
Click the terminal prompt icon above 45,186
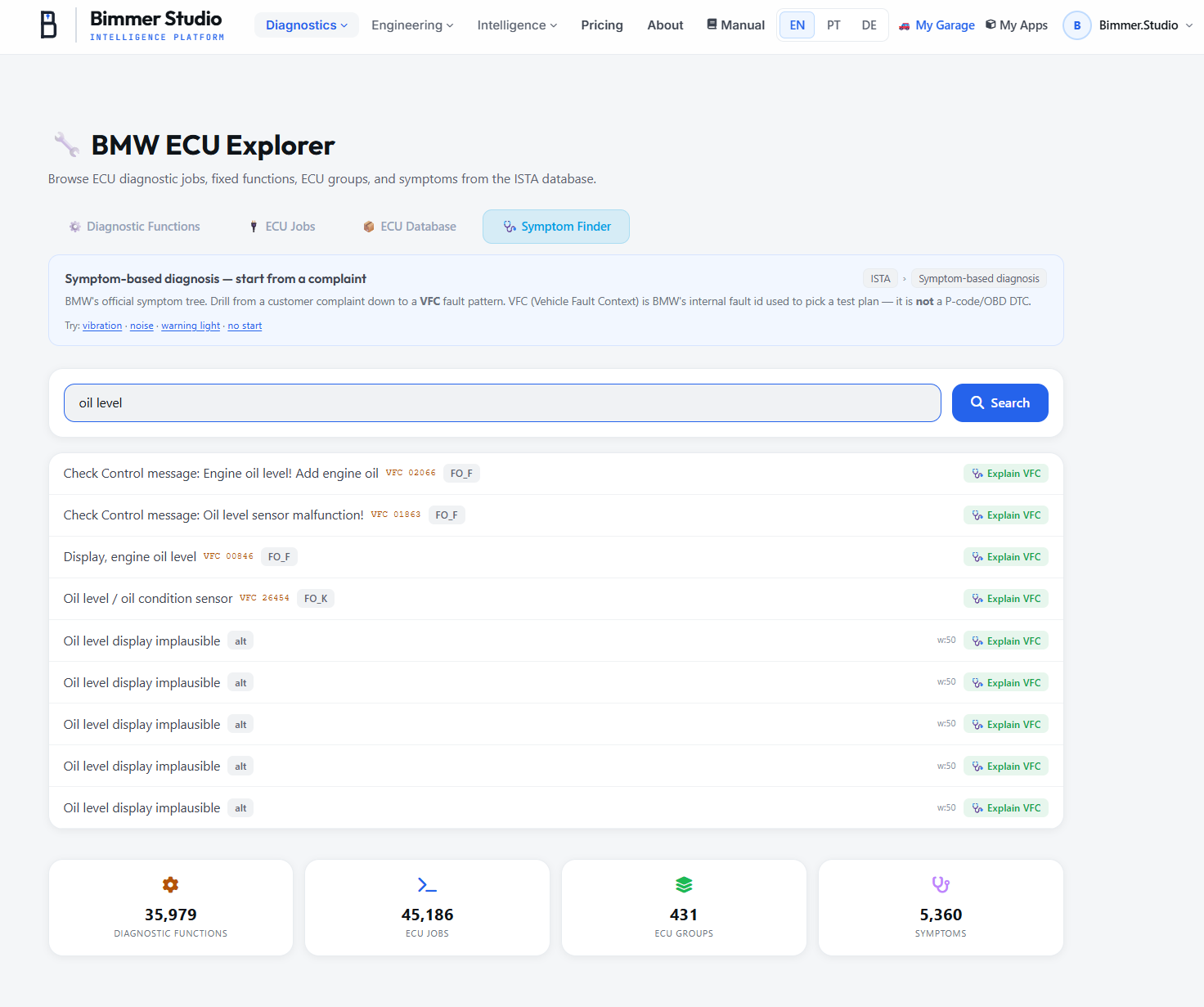click(427, 884)
